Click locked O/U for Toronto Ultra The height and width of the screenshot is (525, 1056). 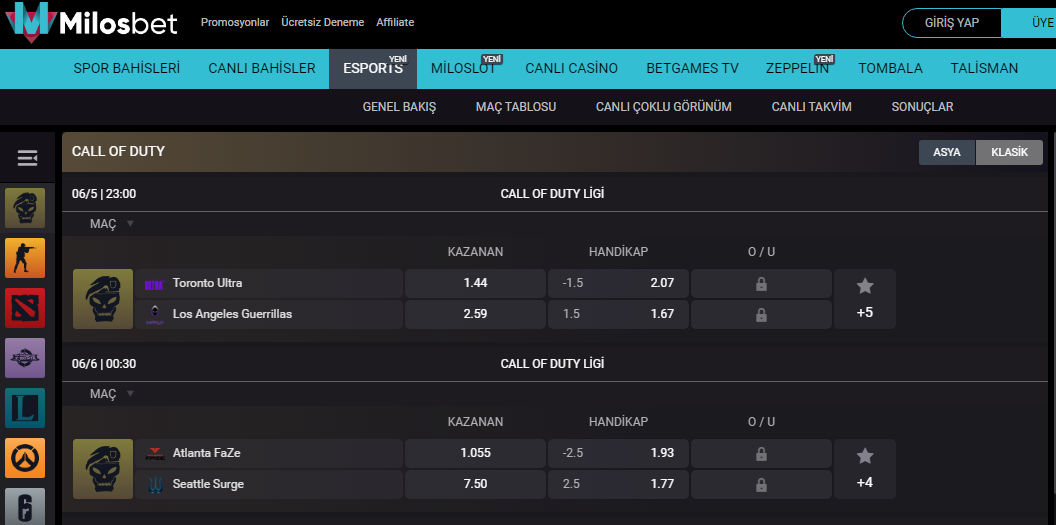[x=762, y=283]
